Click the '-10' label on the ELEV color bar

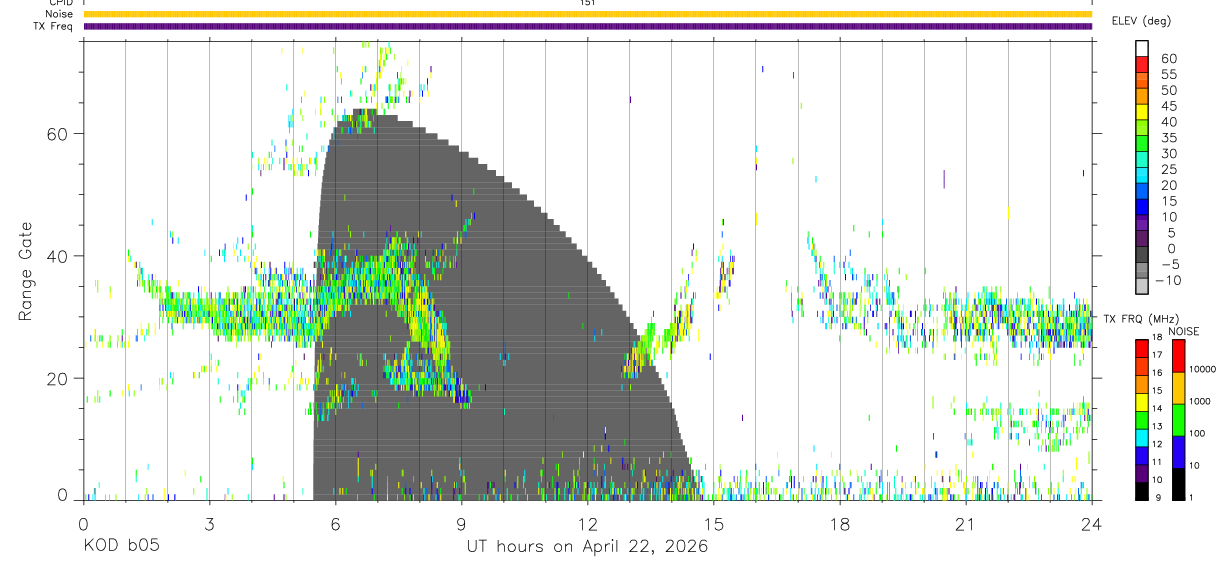pyautogui.click(x=1167, y=281)
